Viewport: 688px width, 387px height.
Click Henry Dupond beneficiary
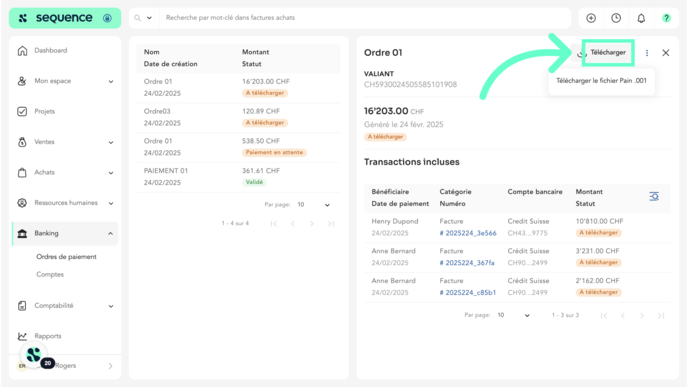click(394, 222)
